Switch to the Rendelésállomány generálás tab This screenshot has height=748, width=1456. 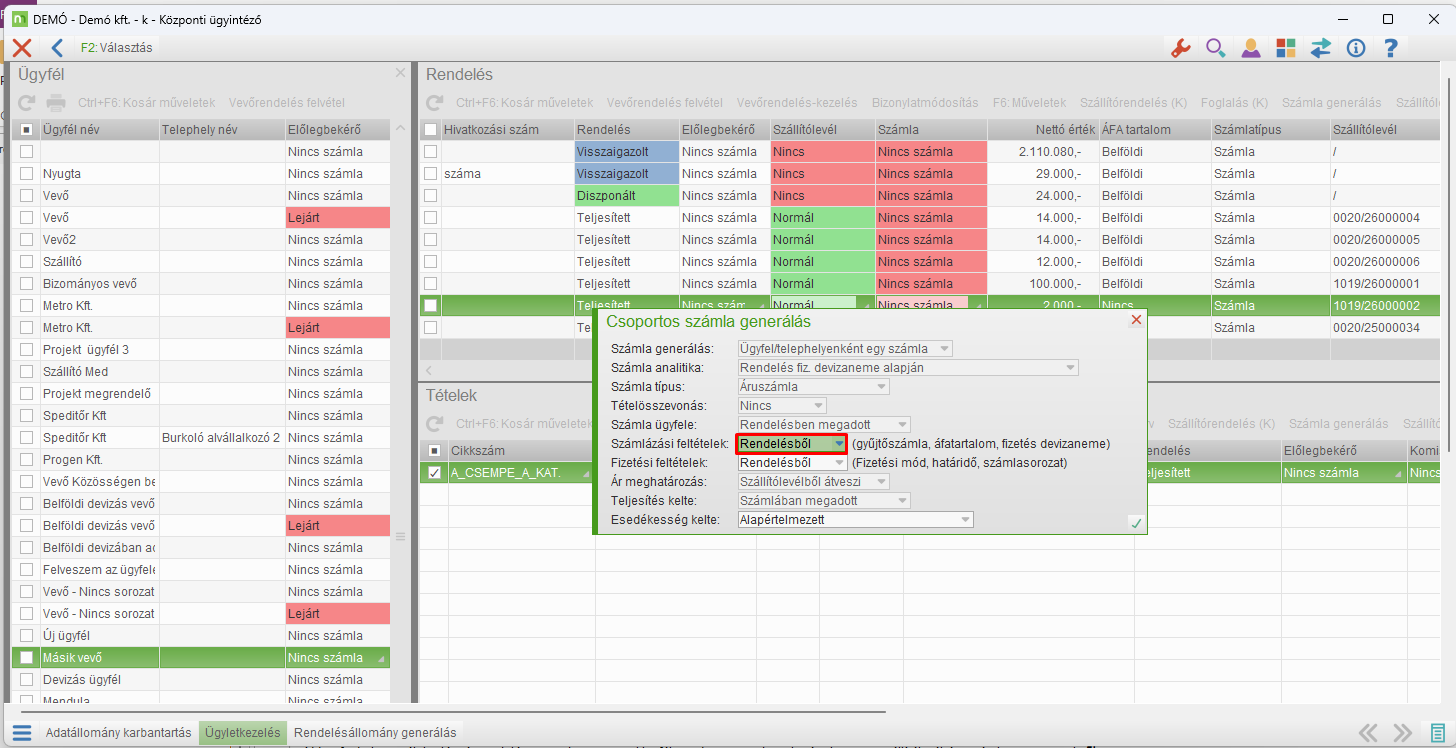click(x=375, y=733)
